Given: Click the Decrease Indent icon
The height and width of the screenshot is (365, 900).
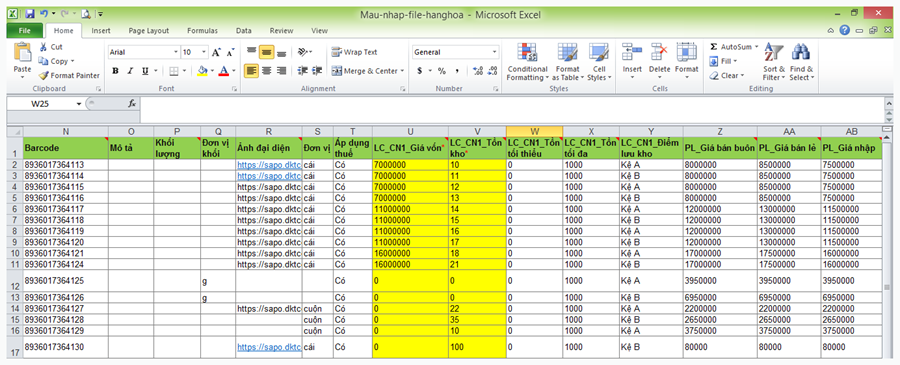Looking at the screenshot, I should point(302,71).
